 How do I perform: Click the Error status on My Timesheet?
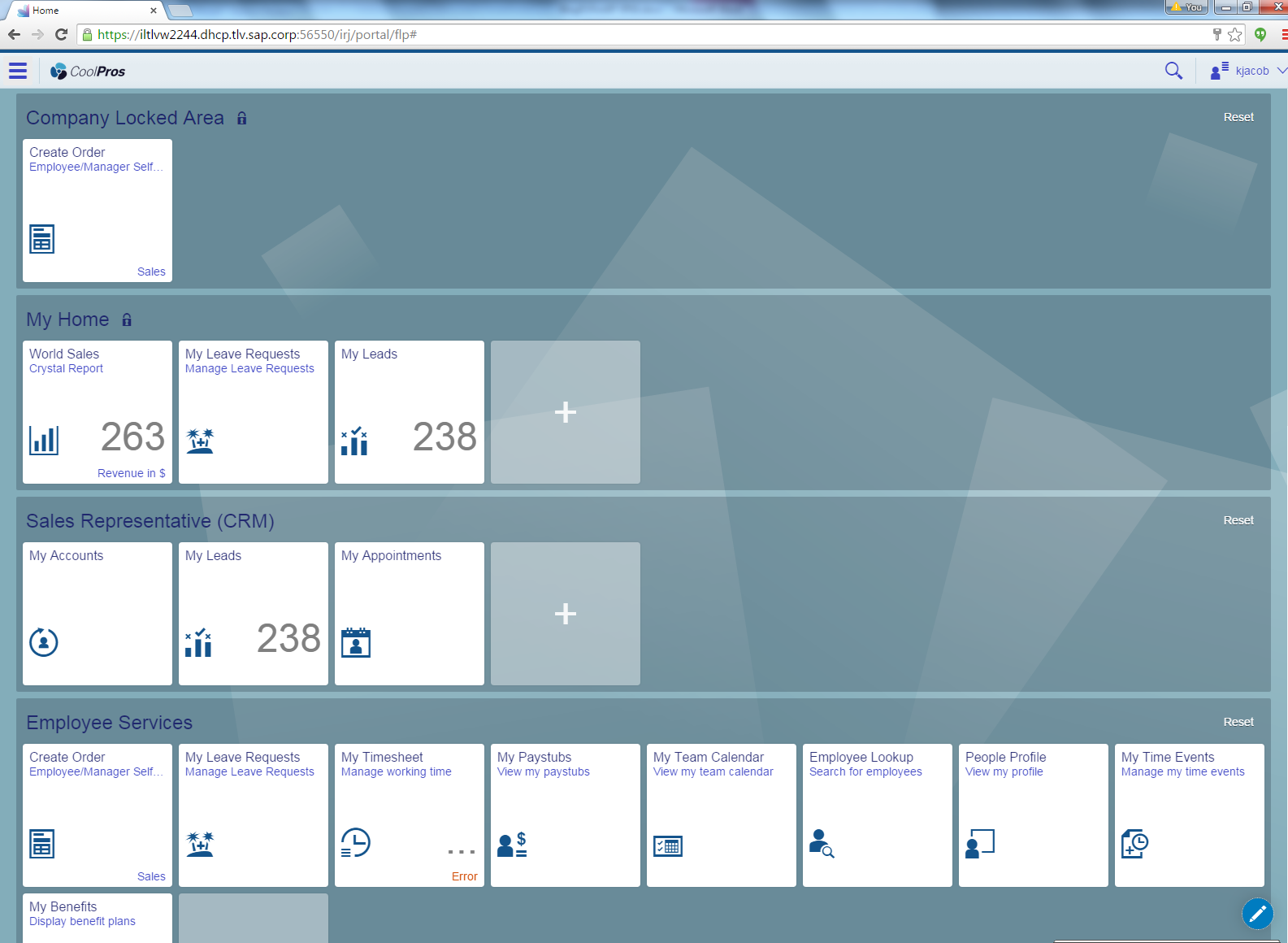[465, 876]
